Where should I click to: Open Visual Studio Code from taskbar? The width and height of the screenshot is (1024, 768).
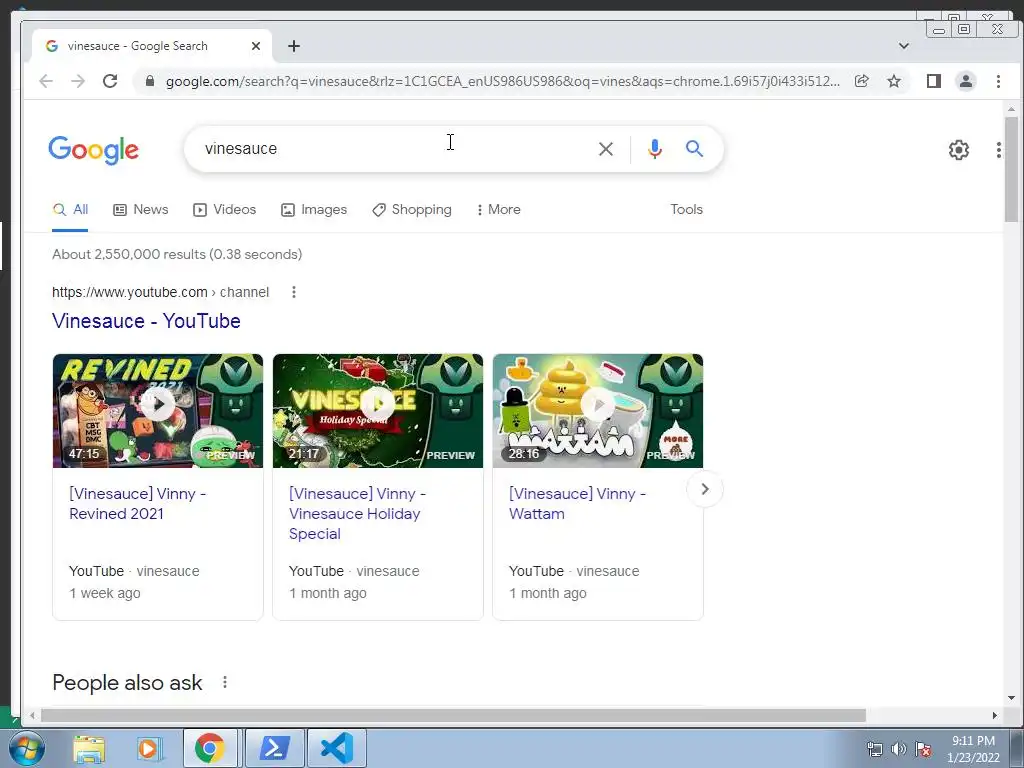click(x=337, y=748)
